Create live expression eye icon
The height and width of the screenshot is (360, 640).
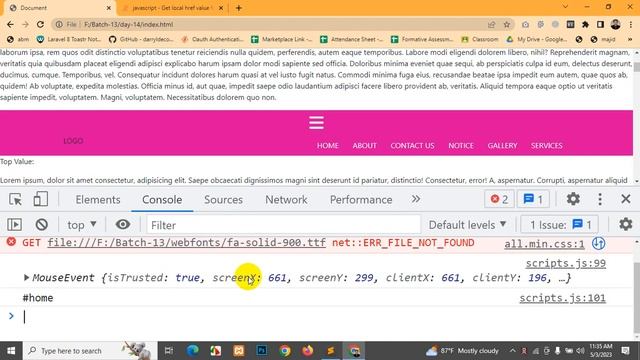point(122,224)
